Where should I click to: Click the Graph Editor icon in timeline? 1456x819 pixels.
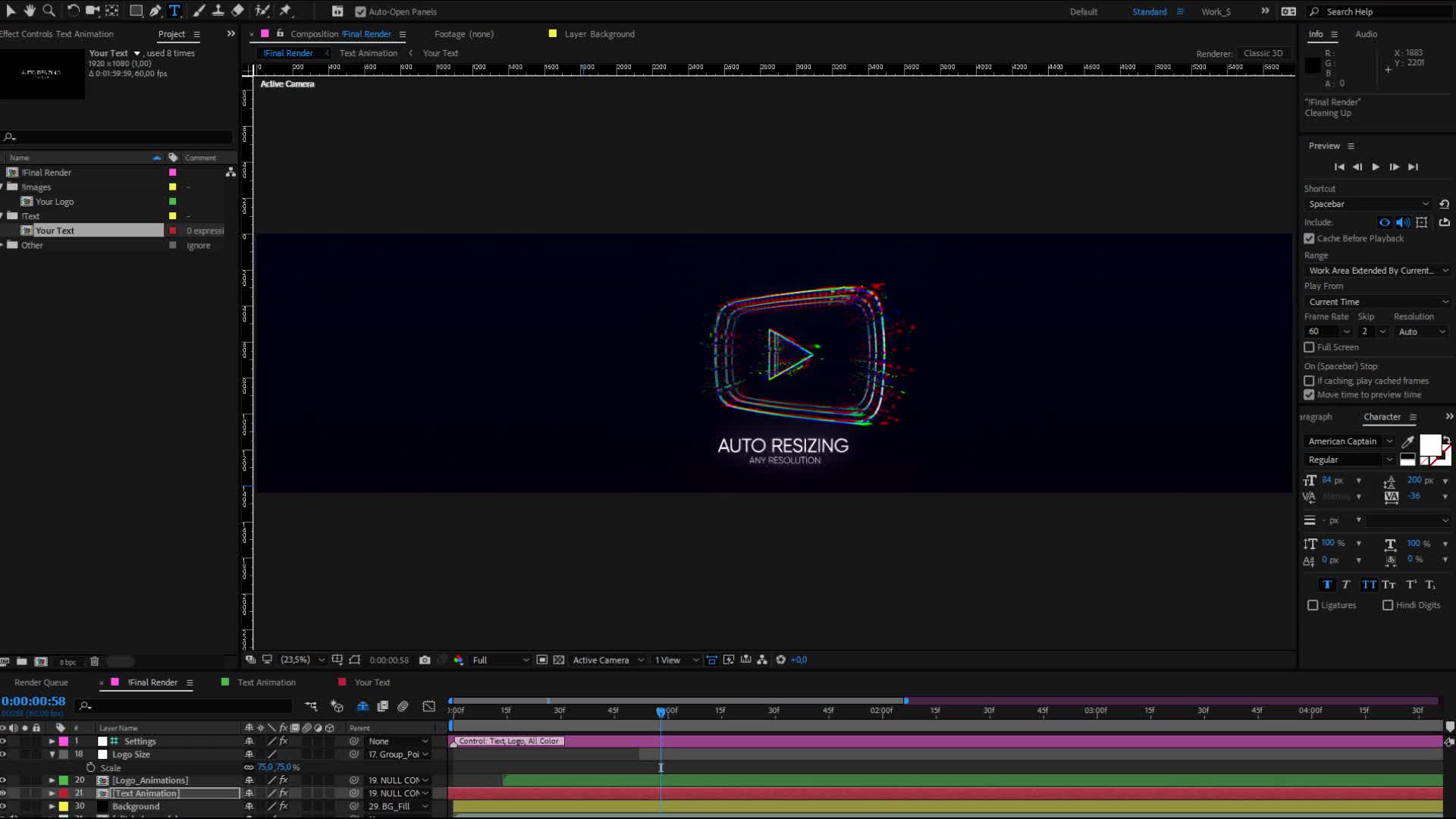click(427, 706)
